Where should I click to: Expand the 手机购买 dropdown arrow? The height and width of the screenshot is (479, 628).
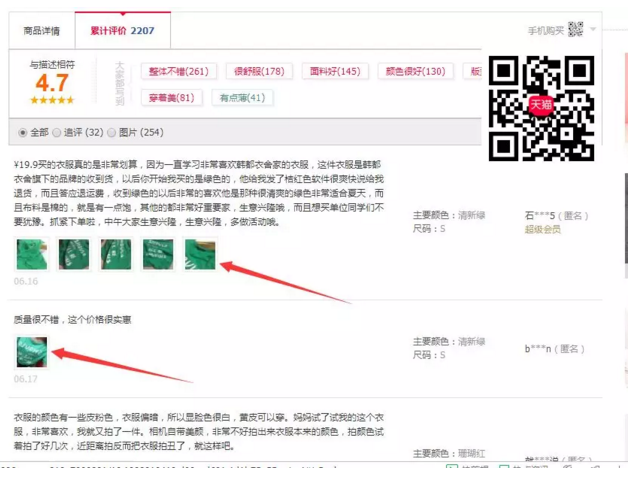point(593,29)
